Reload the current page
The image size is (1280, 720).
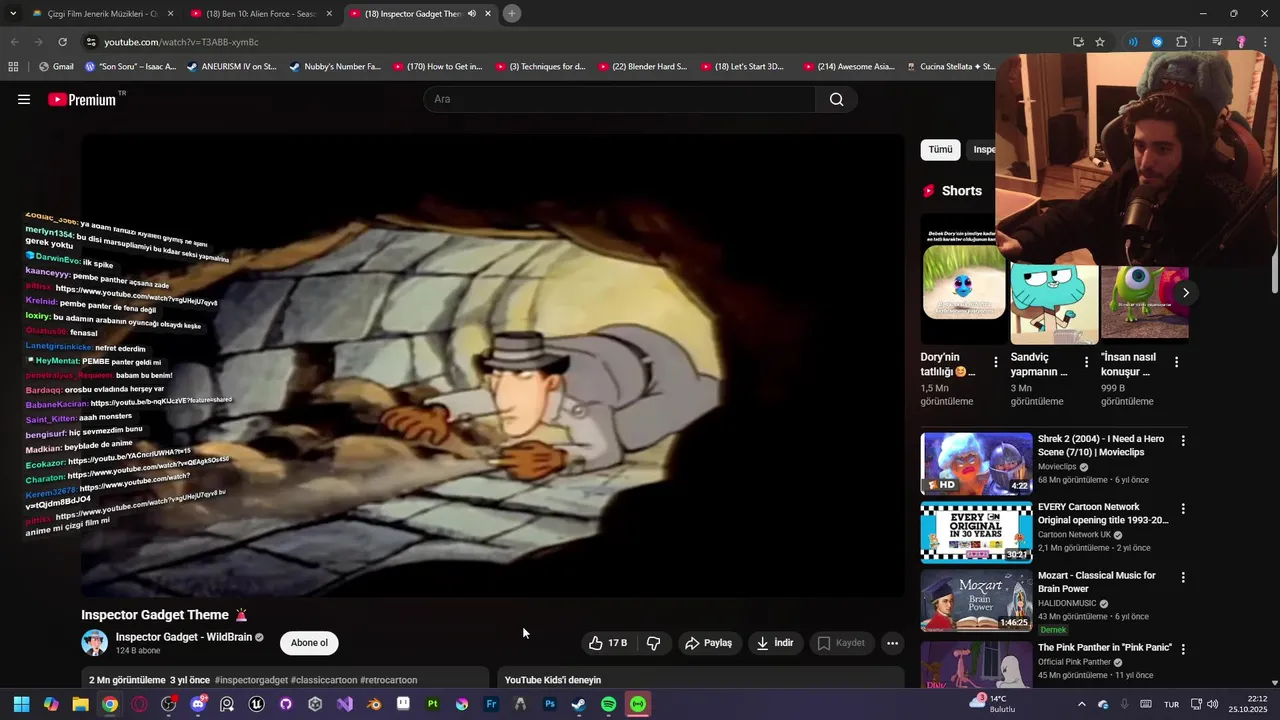pyautogui.click(x=62, y=42)
